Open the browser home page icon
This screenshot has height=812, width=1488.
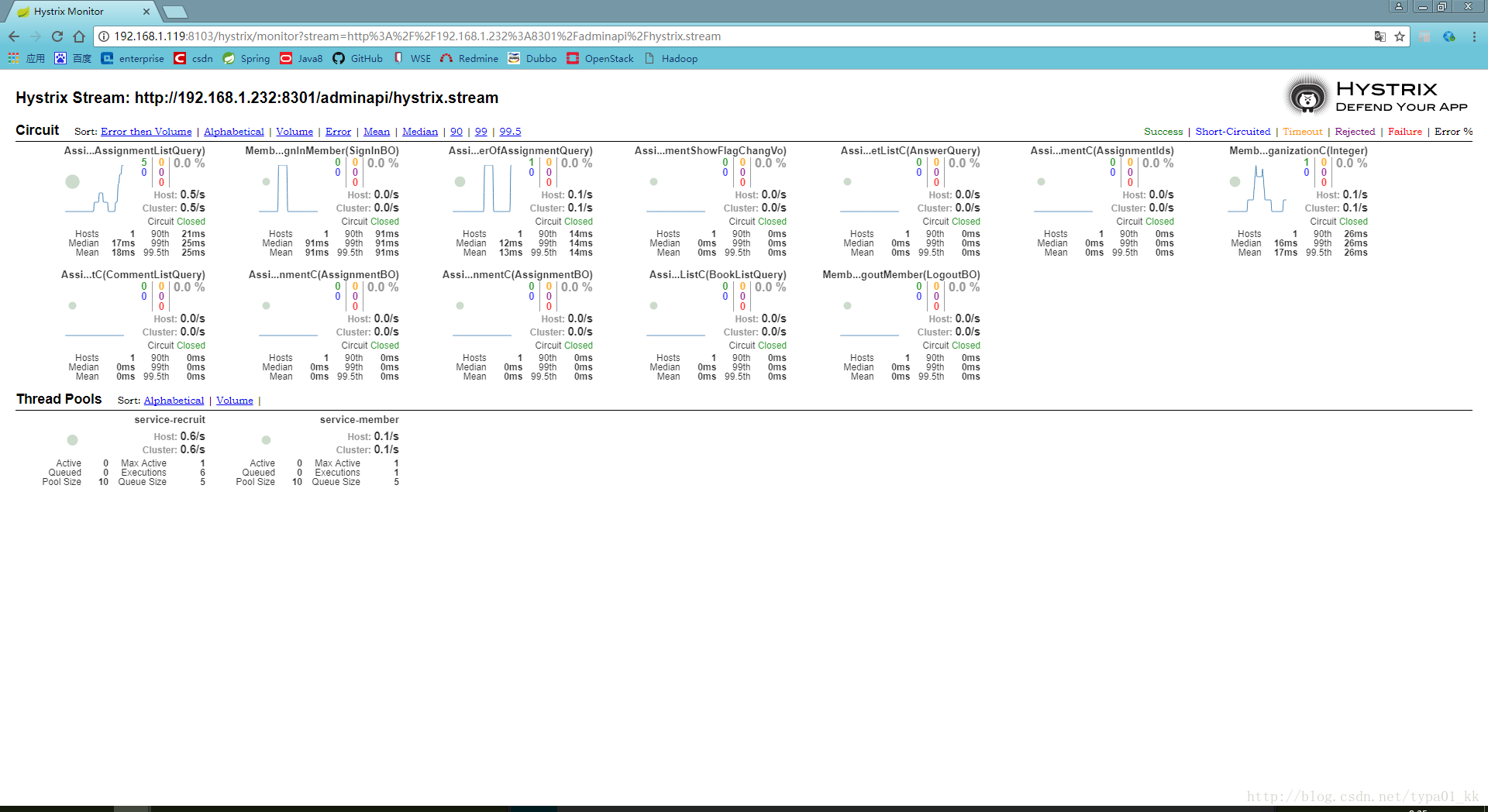79,36
